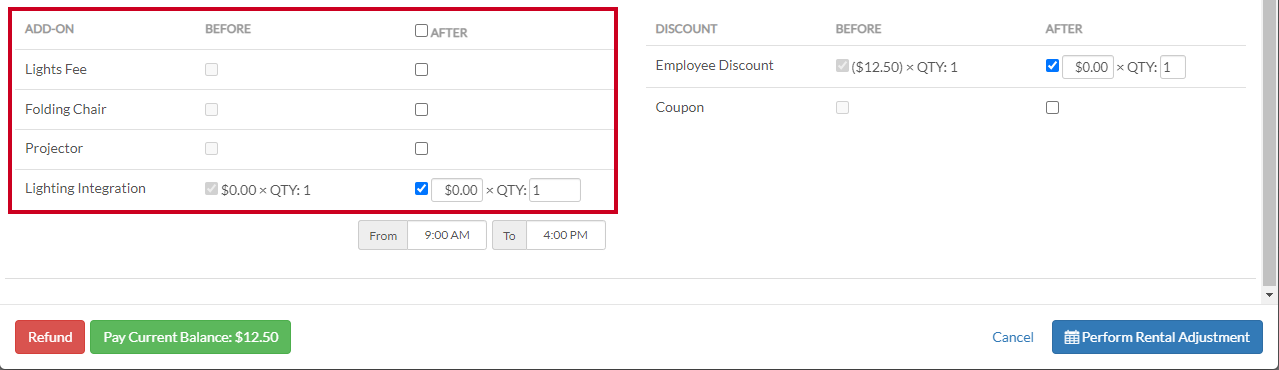Click the scrollbar down arrow
Image resolution: width=1279 pixels, height=370 pixels.
pos(1270,296)
